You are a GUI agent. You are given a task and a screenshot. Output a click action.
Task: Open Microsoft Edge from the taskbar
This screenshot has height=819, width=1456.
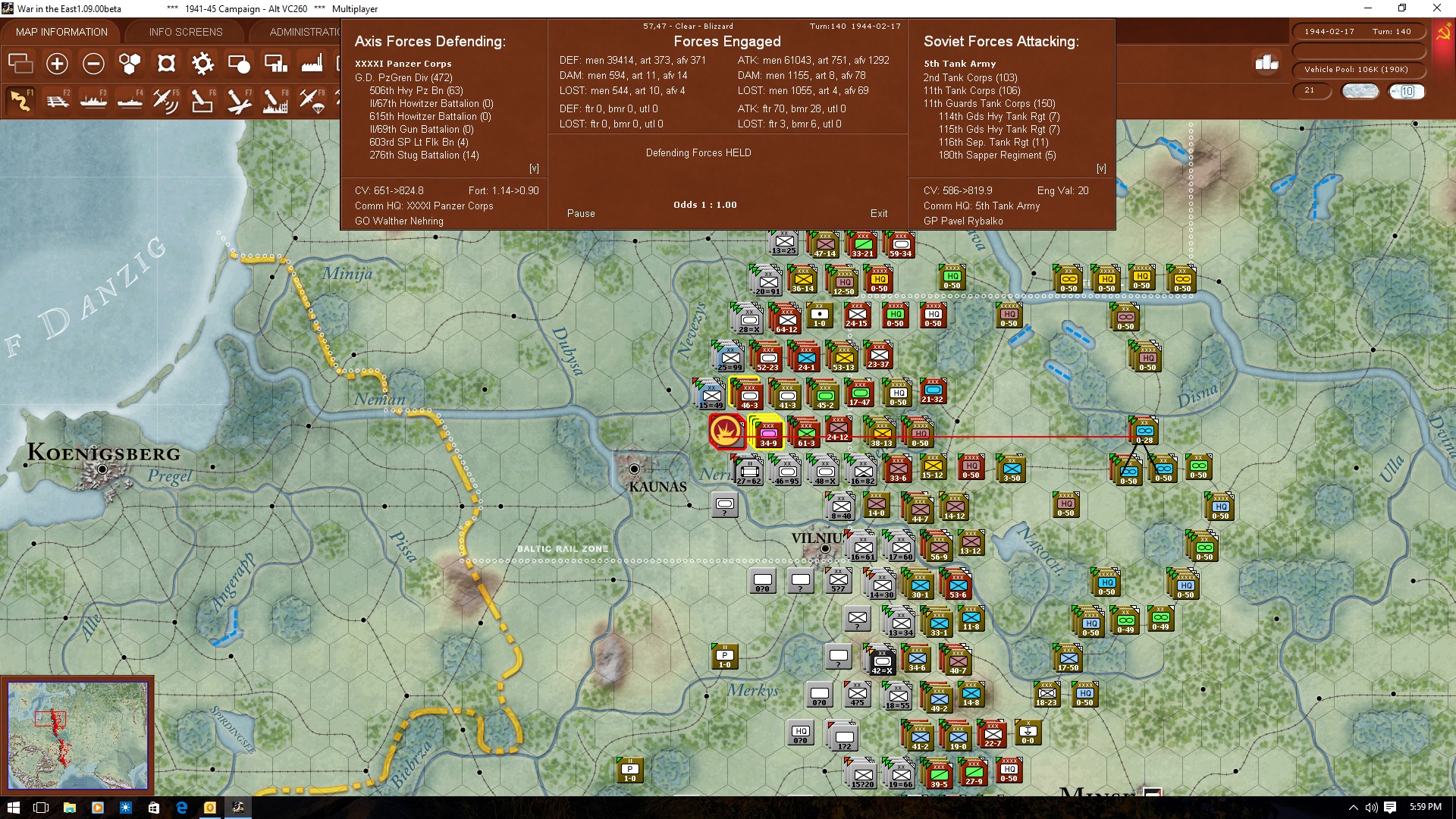182,808
